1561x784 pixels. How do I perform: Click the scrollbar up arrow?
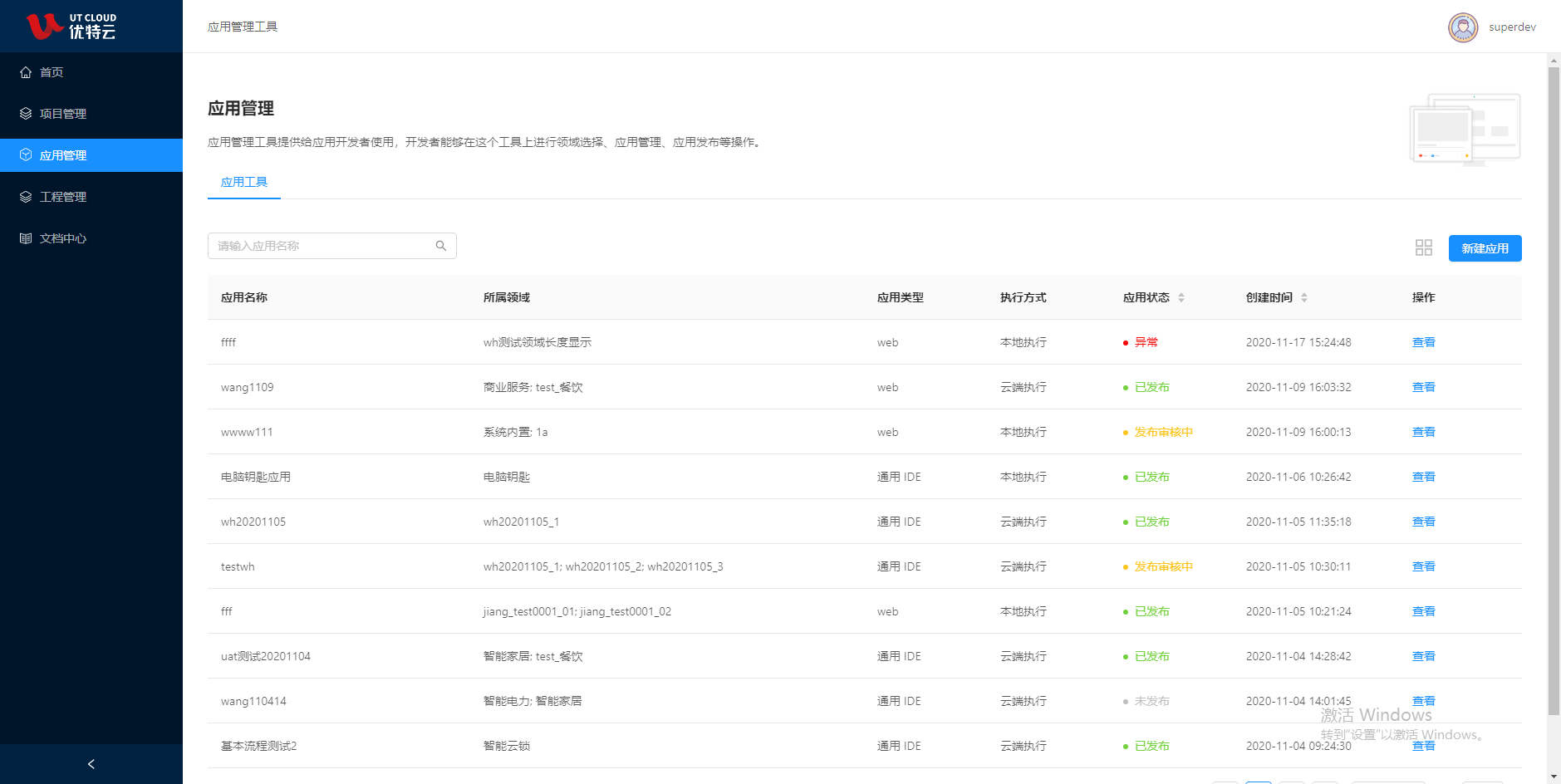coord(1554,60)
